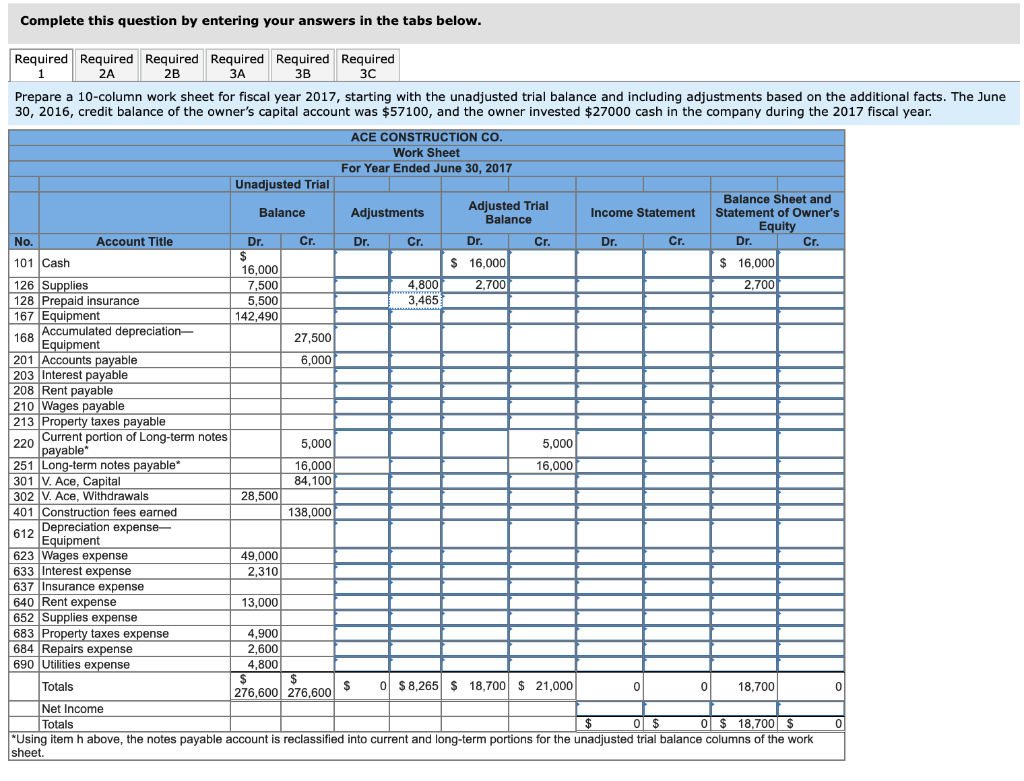Viewport: 1024px width, 781px height.
Task: Click the Accumulated depreciation adjustments credit cell
Action: click(x=415, y=337)
